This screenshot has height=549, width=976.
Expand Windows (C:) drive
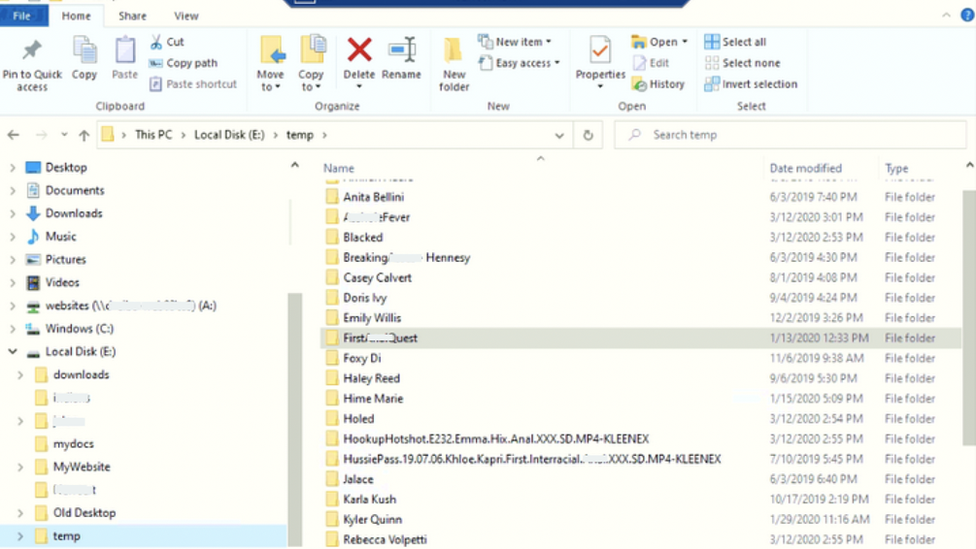[x=12, y=329]
